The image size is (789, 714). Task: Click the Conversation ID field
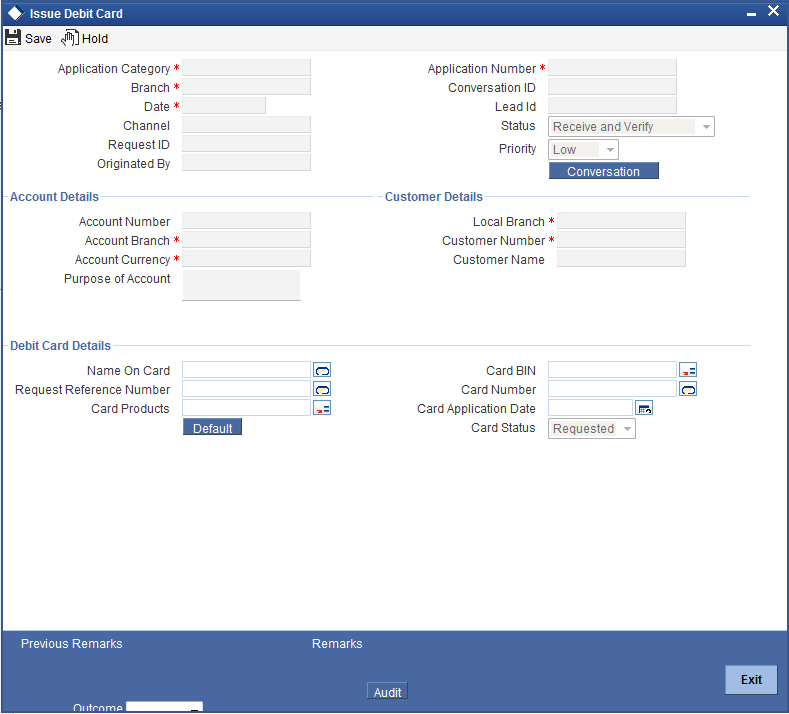click(x=612, y=87)
